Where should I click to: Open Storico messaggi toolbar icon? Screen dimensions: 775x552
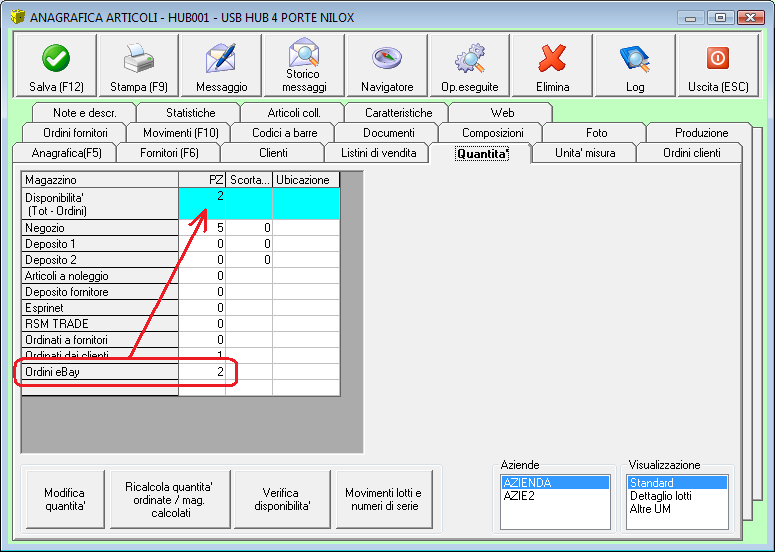coord(303,52)
